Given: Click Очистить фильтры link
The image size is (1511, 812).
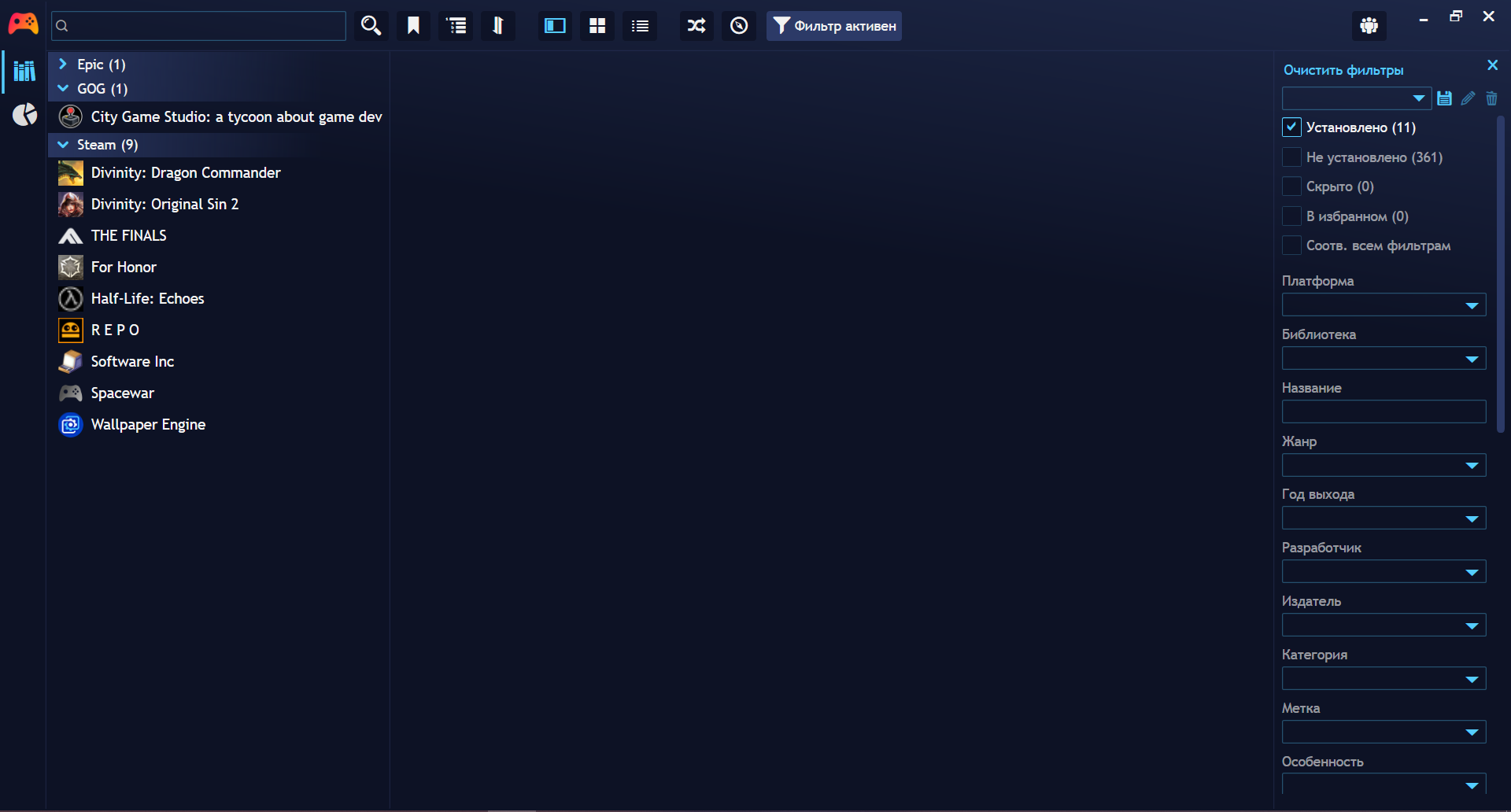Looking at the screenshot, I should (x=1343, y=70).
